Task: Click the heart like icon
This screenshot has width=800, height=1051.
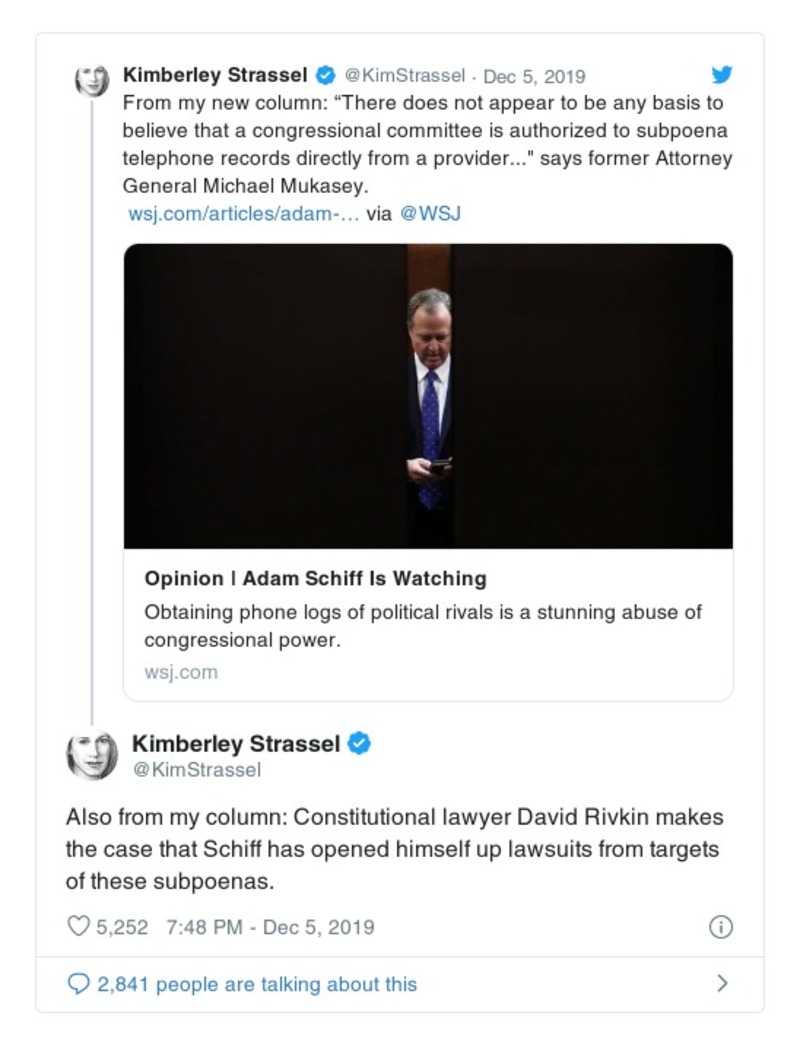Action: coord(78,927)
